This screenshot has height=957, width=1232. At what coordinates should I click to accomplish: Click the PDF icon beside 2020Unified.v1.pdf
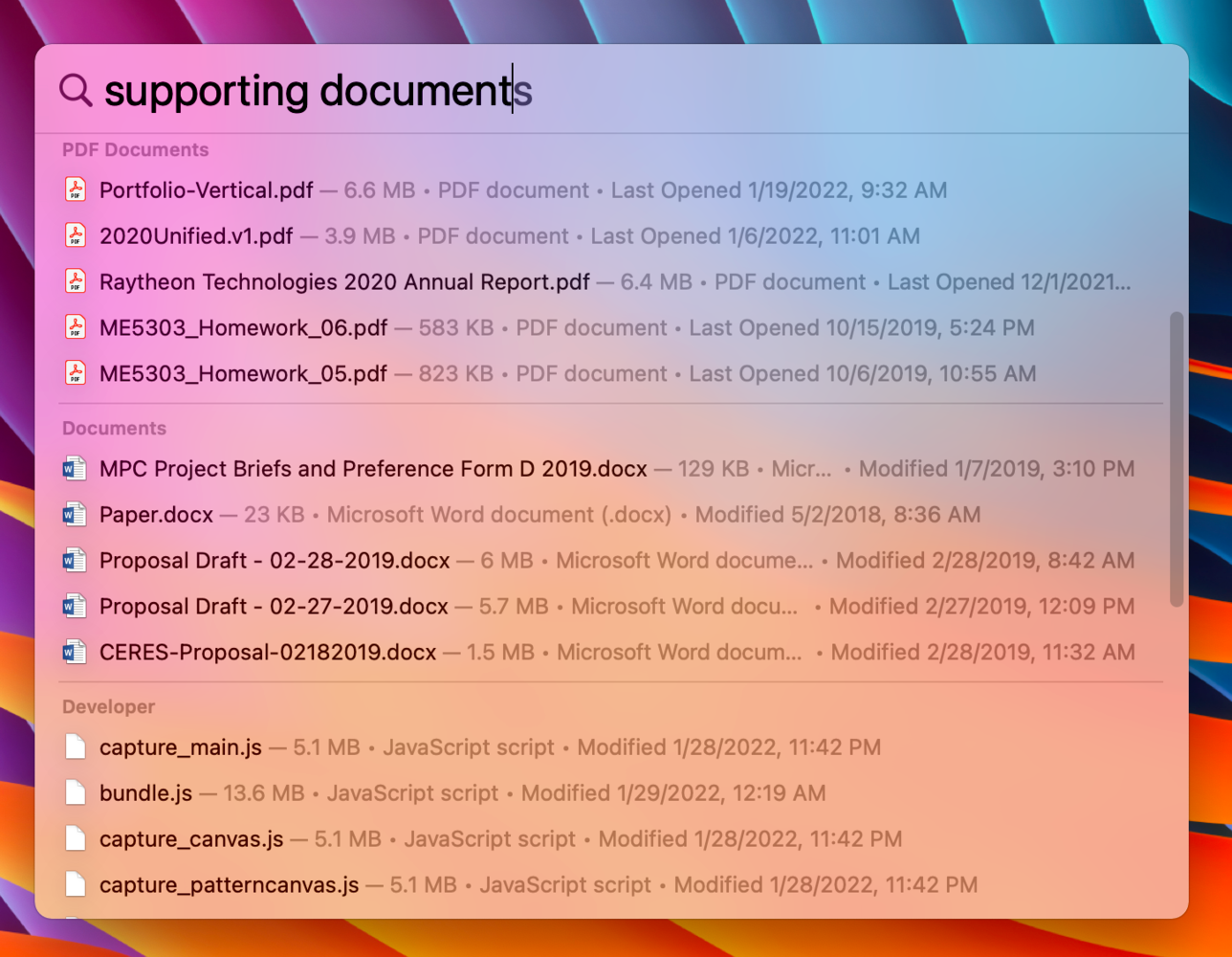click(x=76, y=235)
